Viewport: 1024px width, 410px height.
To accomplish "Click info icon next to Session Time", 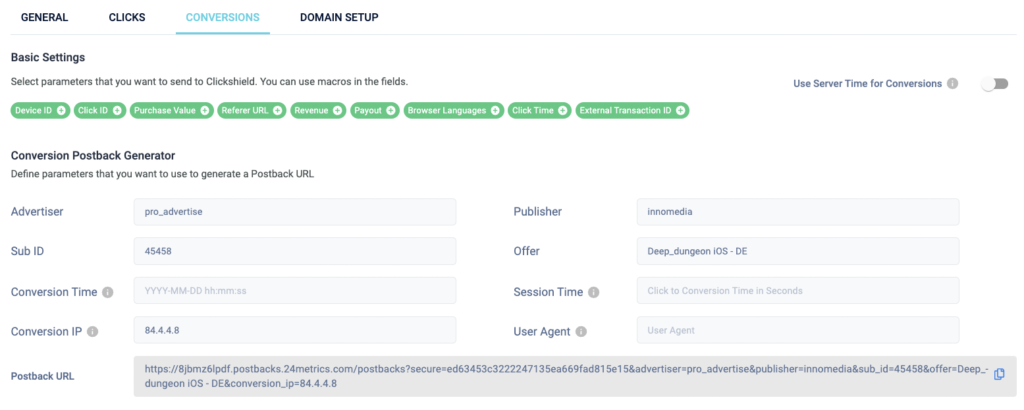I will click(594, 292).
